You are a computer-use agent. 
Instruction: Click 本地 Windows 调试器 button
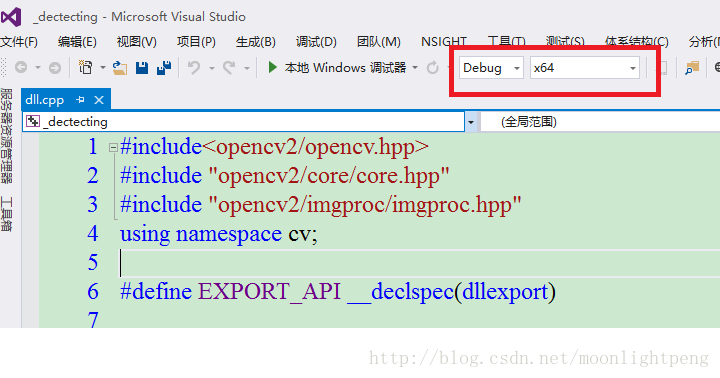coord(345,68)
